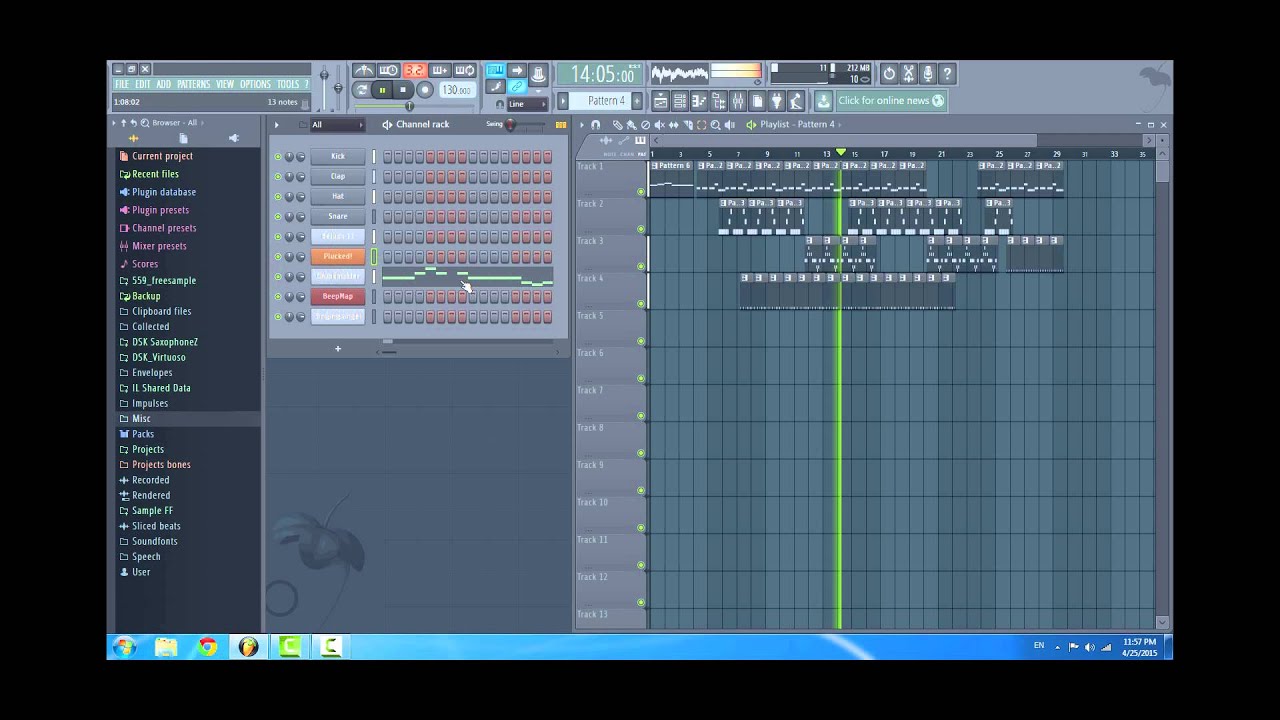Viewport: 1280px width, 720px height.
Task: Click the tempo field showing 130.000
Action: coord(456,90)
